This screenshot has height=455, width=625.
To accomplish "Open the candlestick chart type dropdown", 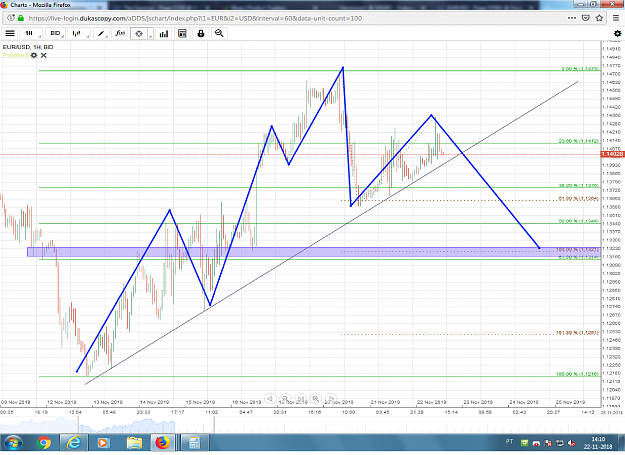I will tap(79, 33).
